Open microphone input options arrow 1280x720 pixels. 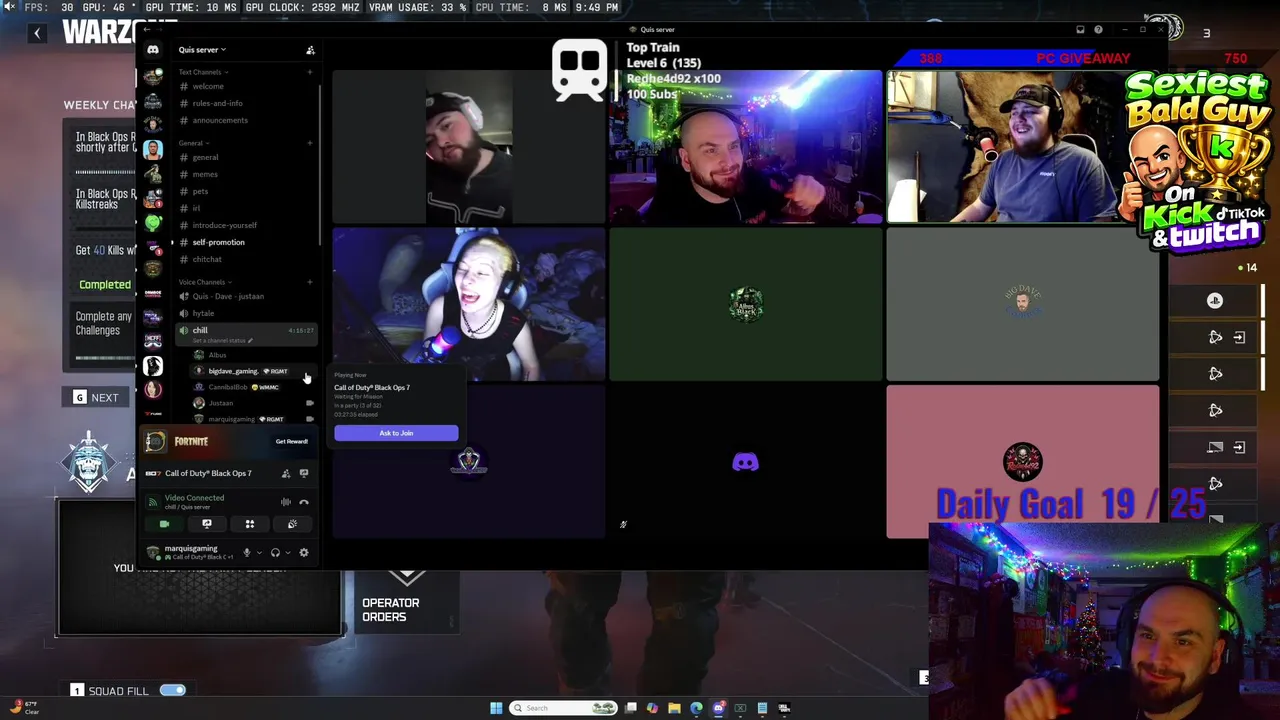click(x=259, y=552)
